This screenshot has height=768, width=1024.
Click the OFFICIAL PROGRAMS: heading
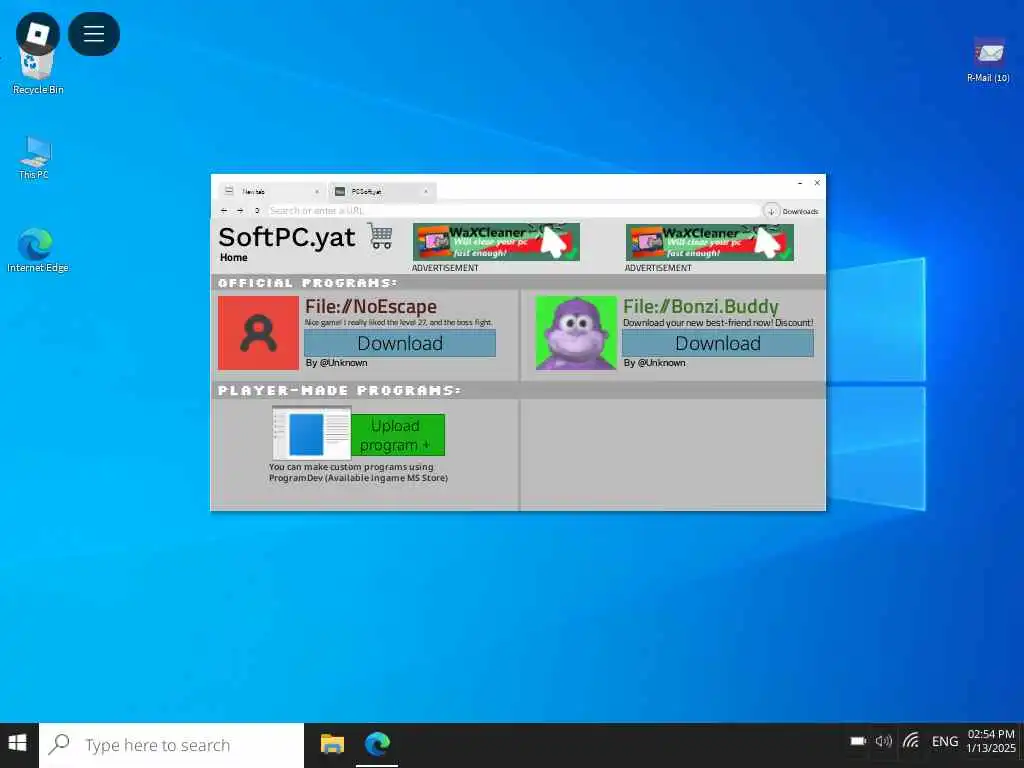pos(307,283)
